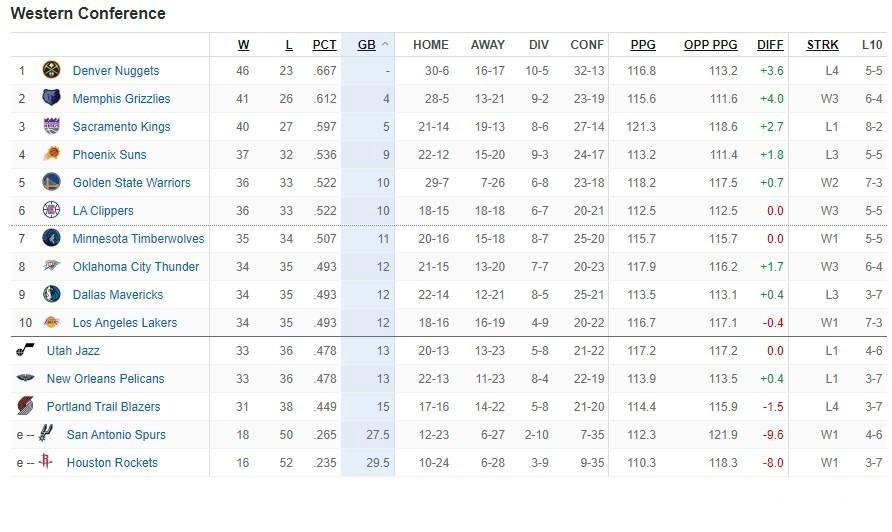Sort standings by W column

pos(244,45)
